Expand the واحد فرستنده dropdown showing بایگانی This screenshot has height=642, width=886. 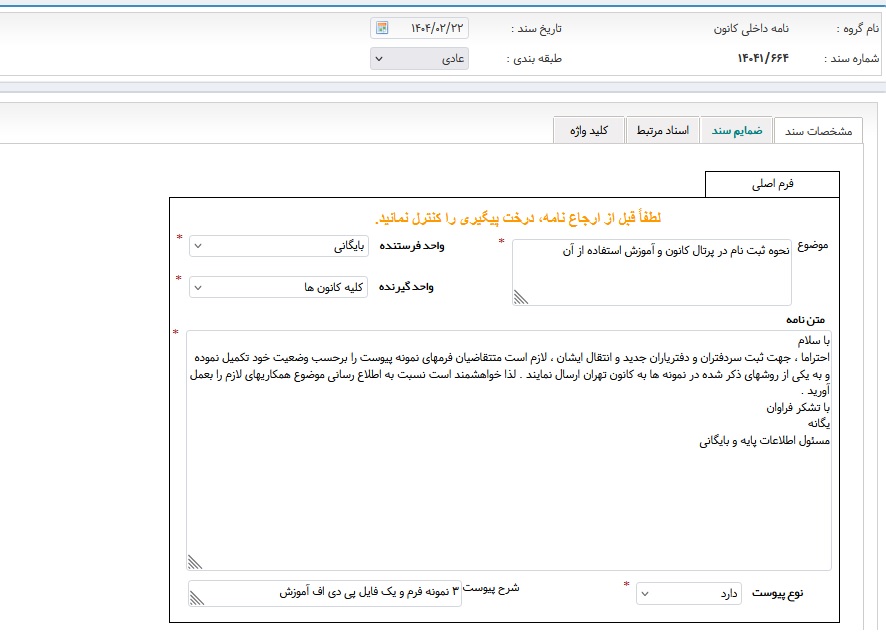[x=279, y=246]
